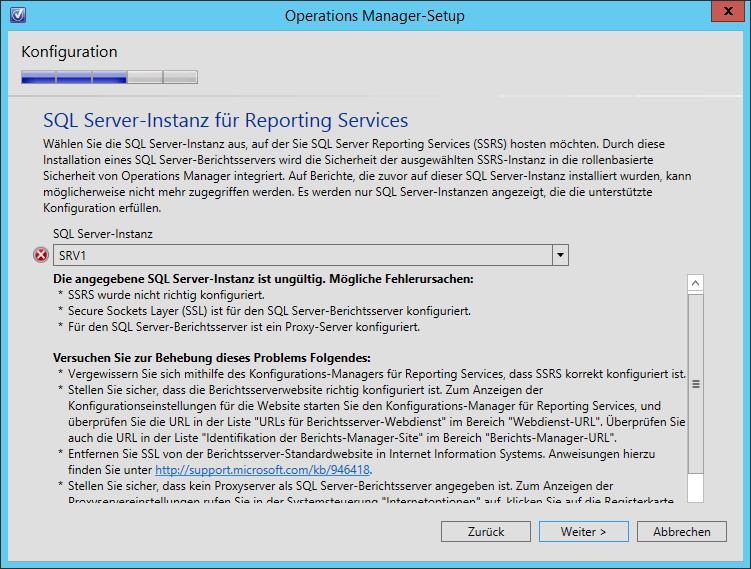
Task: Click the Operations Manager setup title icon
Action: click(x=18, y=15)
